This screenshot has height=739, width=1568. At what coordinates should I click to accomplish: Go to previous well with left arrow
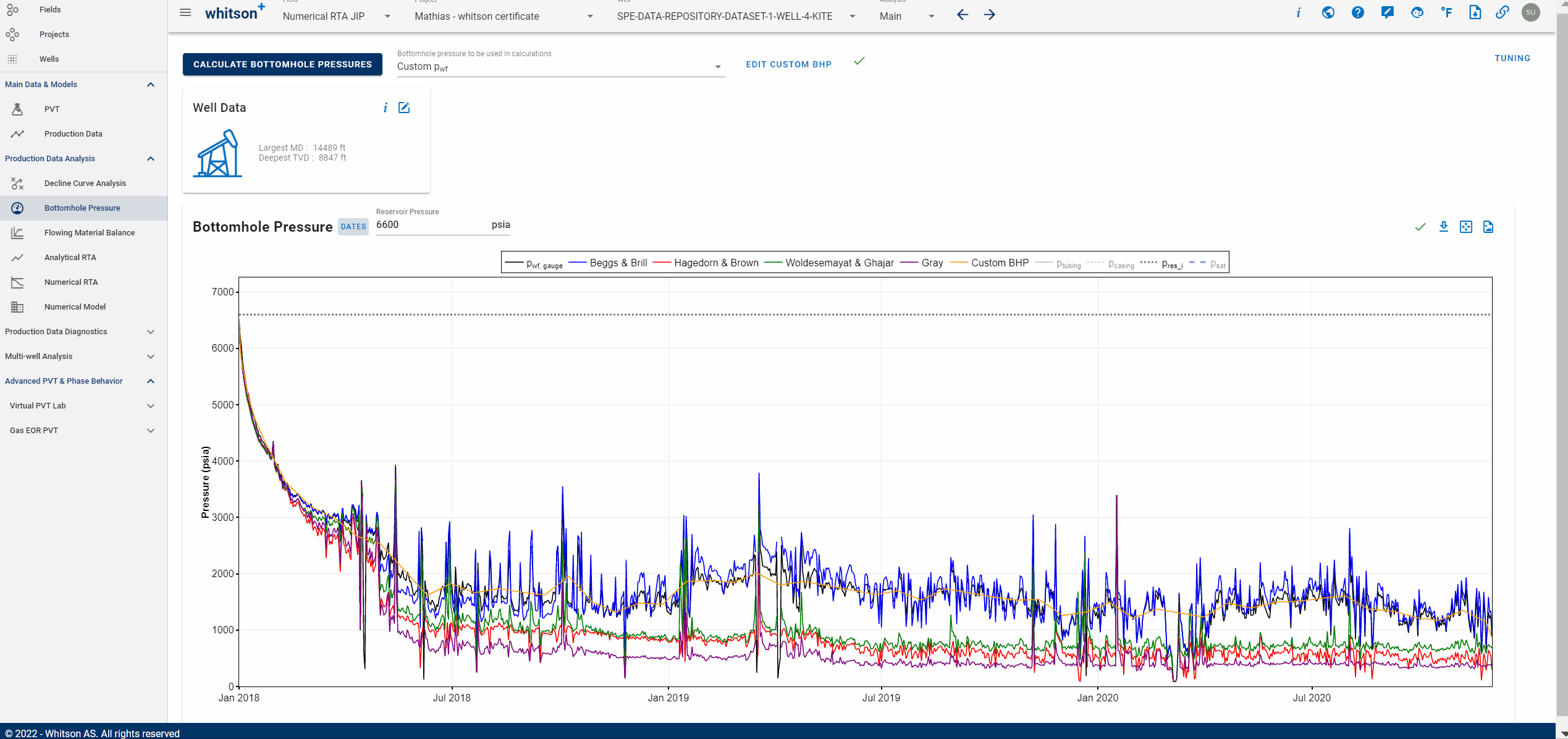click(x=962, y=15)
